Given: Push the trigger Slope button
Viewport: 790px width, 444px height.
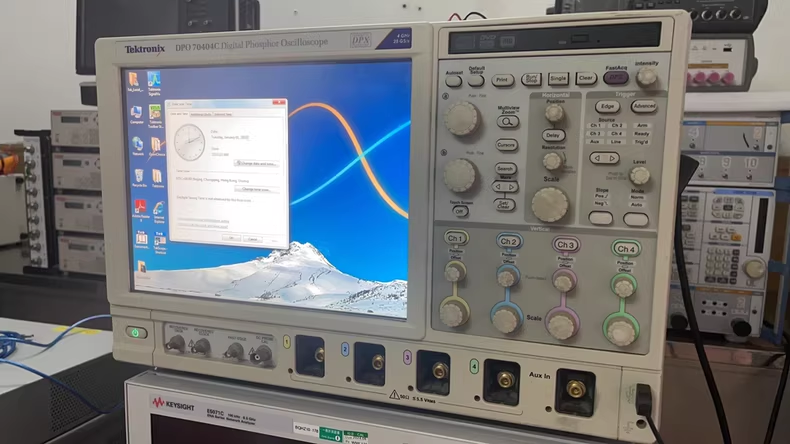Looking at the screenshot, I should tap(601, 218).
